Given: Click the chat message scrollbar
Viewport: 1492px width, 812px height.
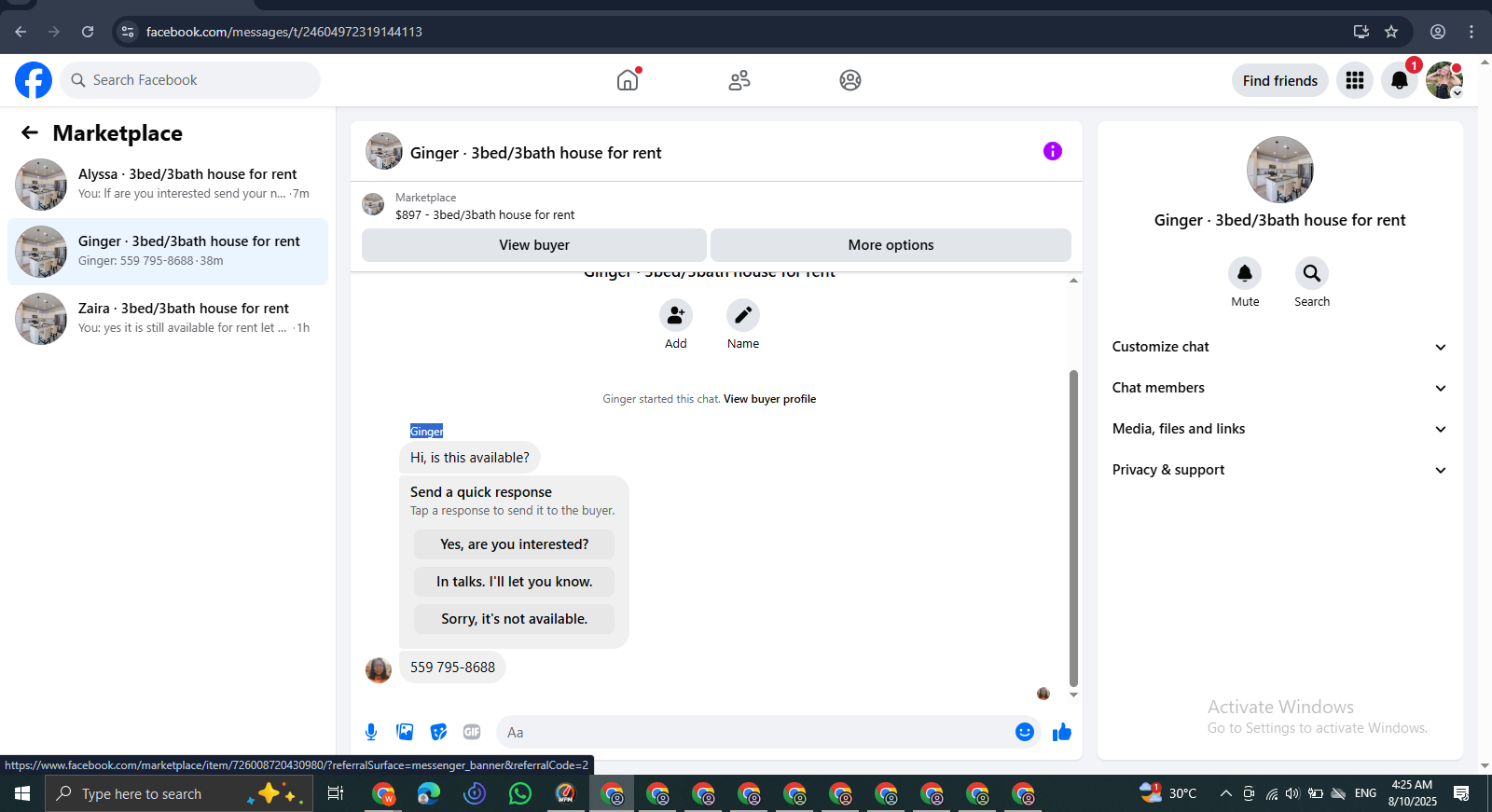Looking at the screenshot, I should tap(1073, 528).
